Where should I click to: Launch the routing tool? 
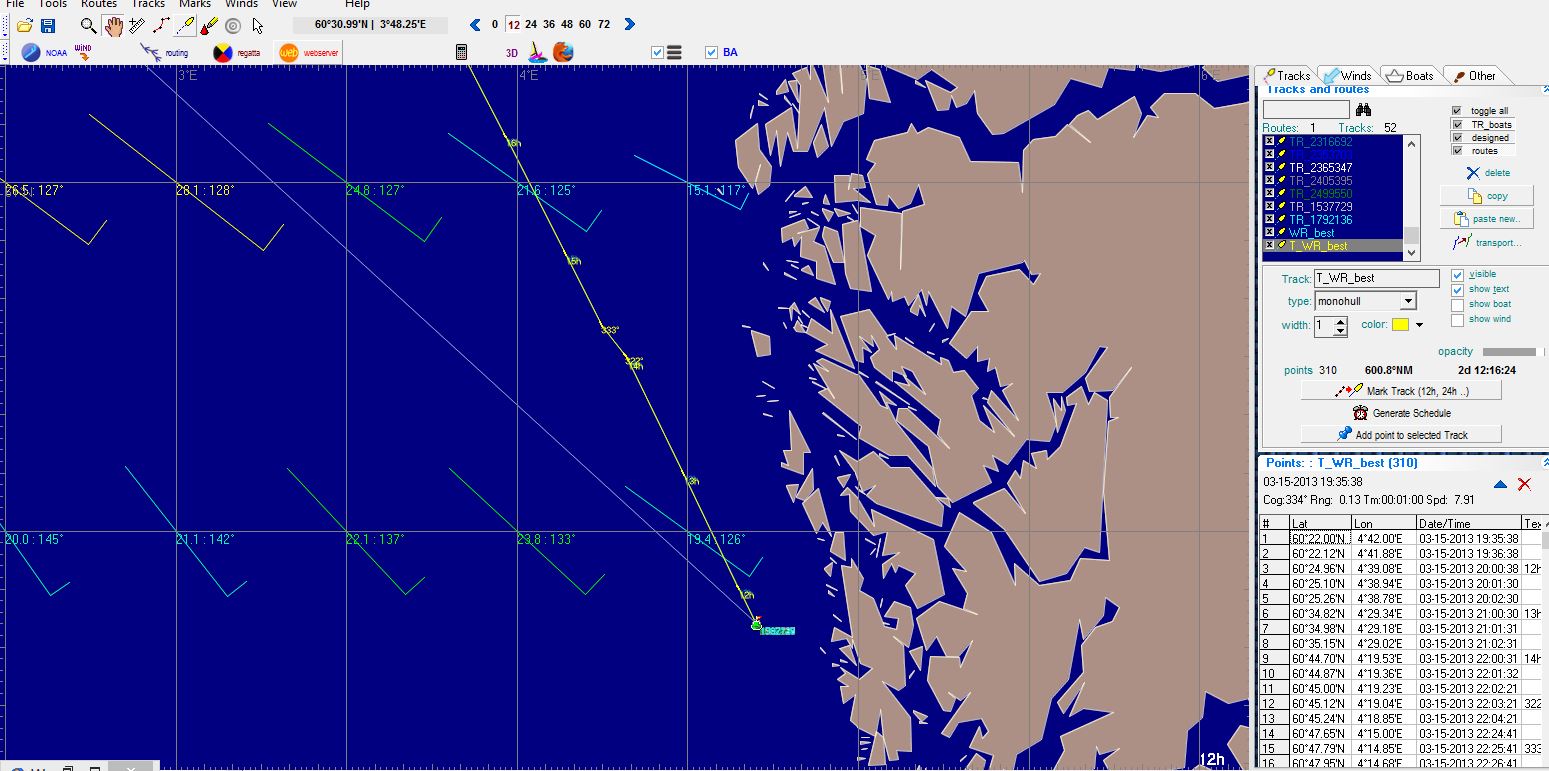point(164,53)
